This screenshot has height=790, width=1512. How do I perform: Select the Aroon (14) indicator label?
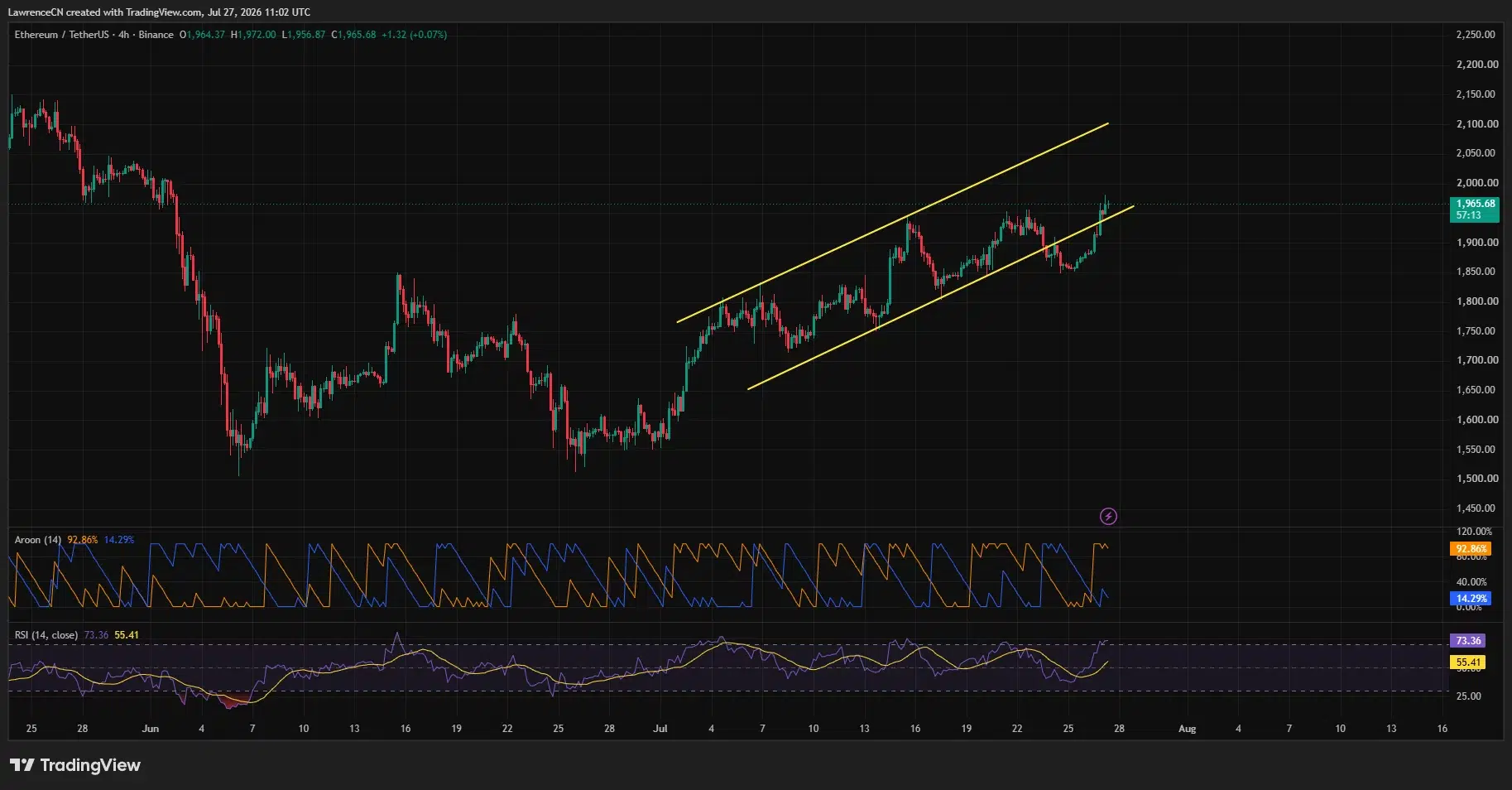(38, 540)
